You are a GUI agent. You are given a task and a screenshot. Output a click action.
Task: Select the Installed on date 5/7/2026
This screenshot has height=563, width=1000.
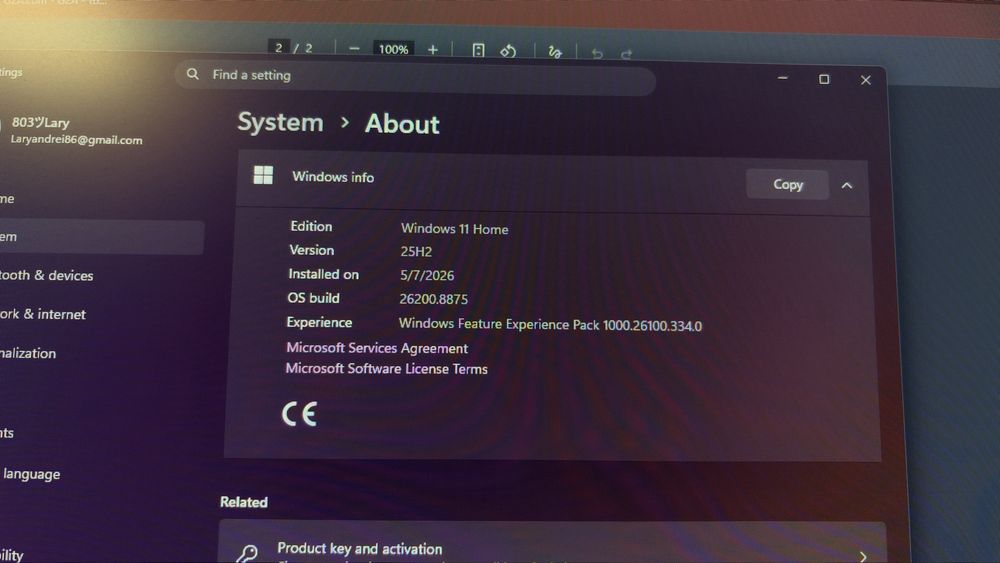427,275
